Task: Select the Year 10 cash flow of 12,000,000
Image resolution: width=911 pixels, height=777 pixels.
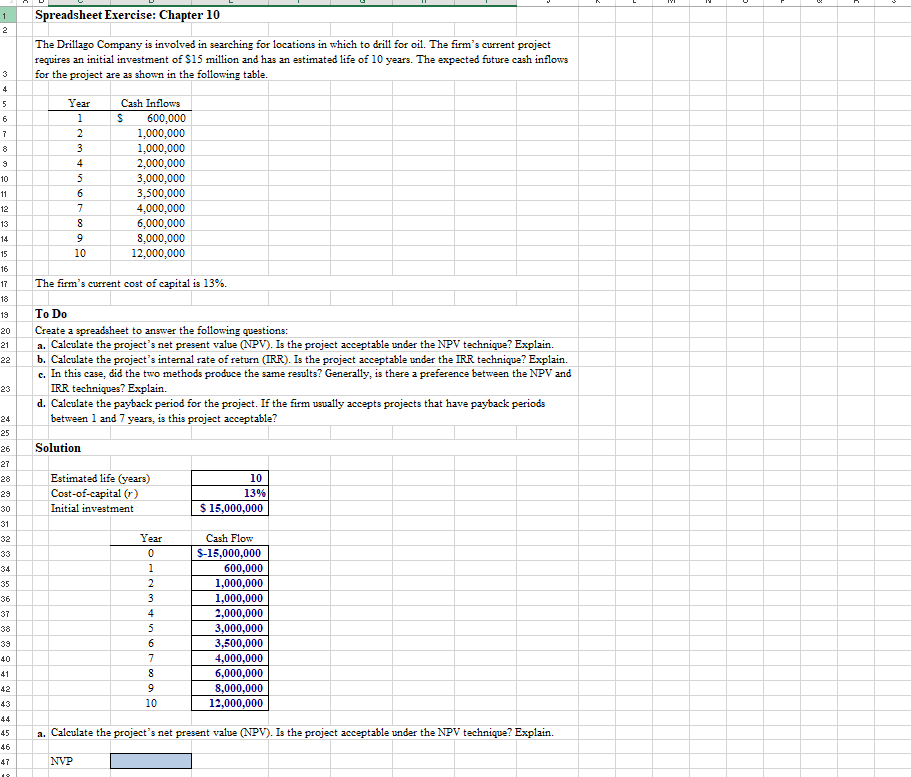Action: 228,703
